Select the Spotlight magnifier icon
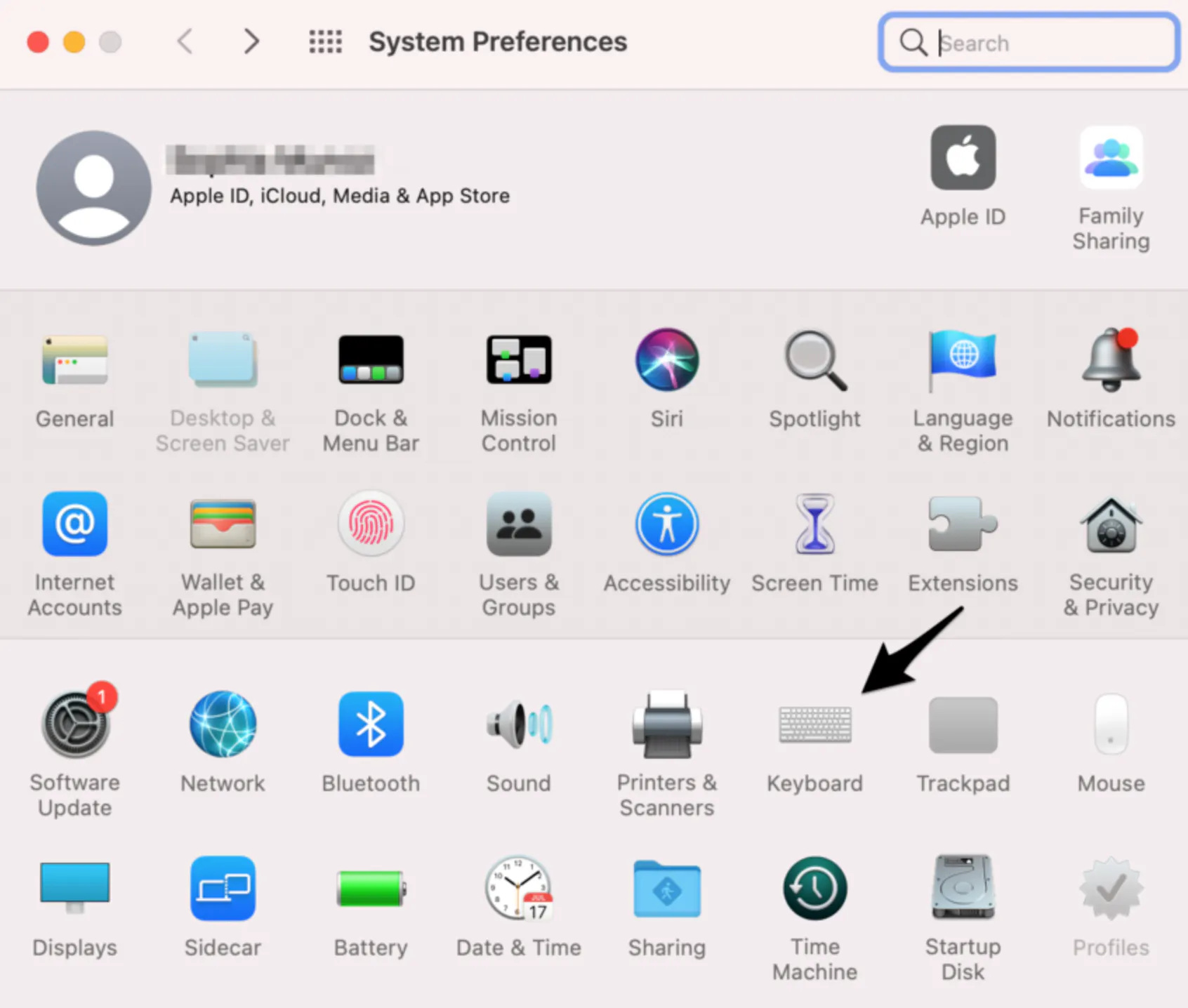 815,359
